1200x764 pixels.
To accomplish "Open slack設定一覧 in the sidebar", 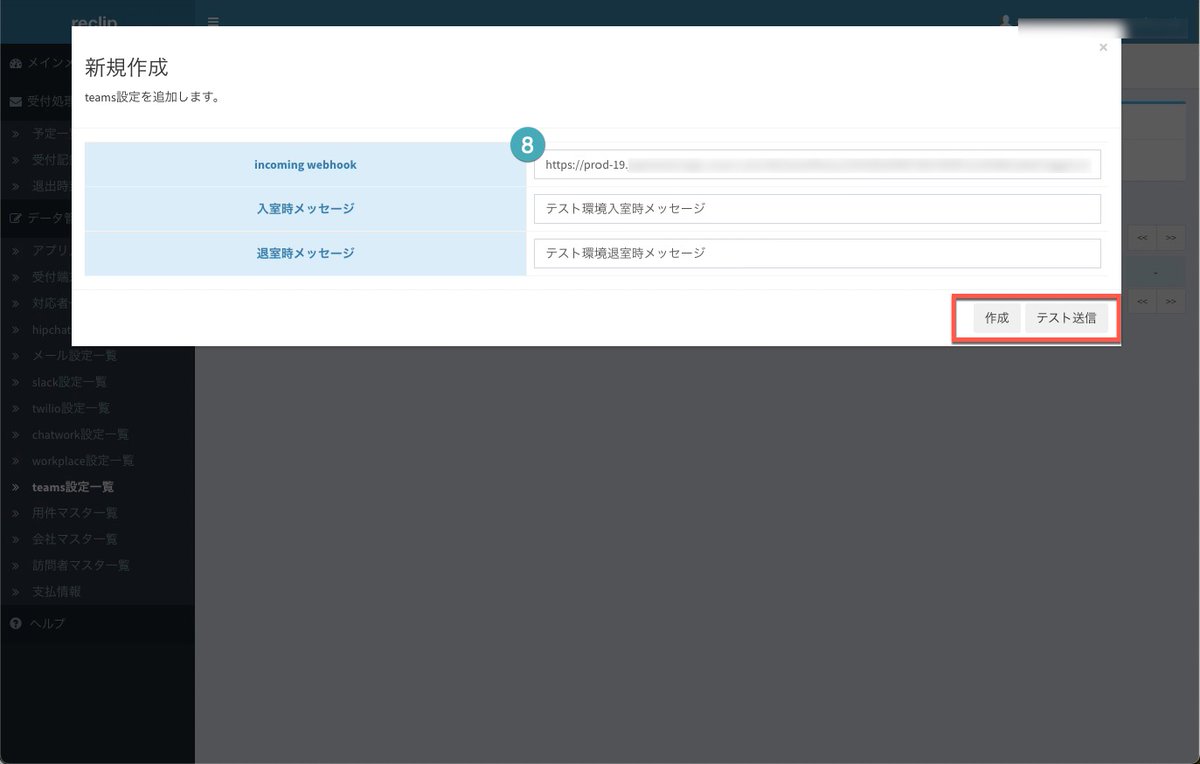I will pyautogui.click(x=69, y=382).
